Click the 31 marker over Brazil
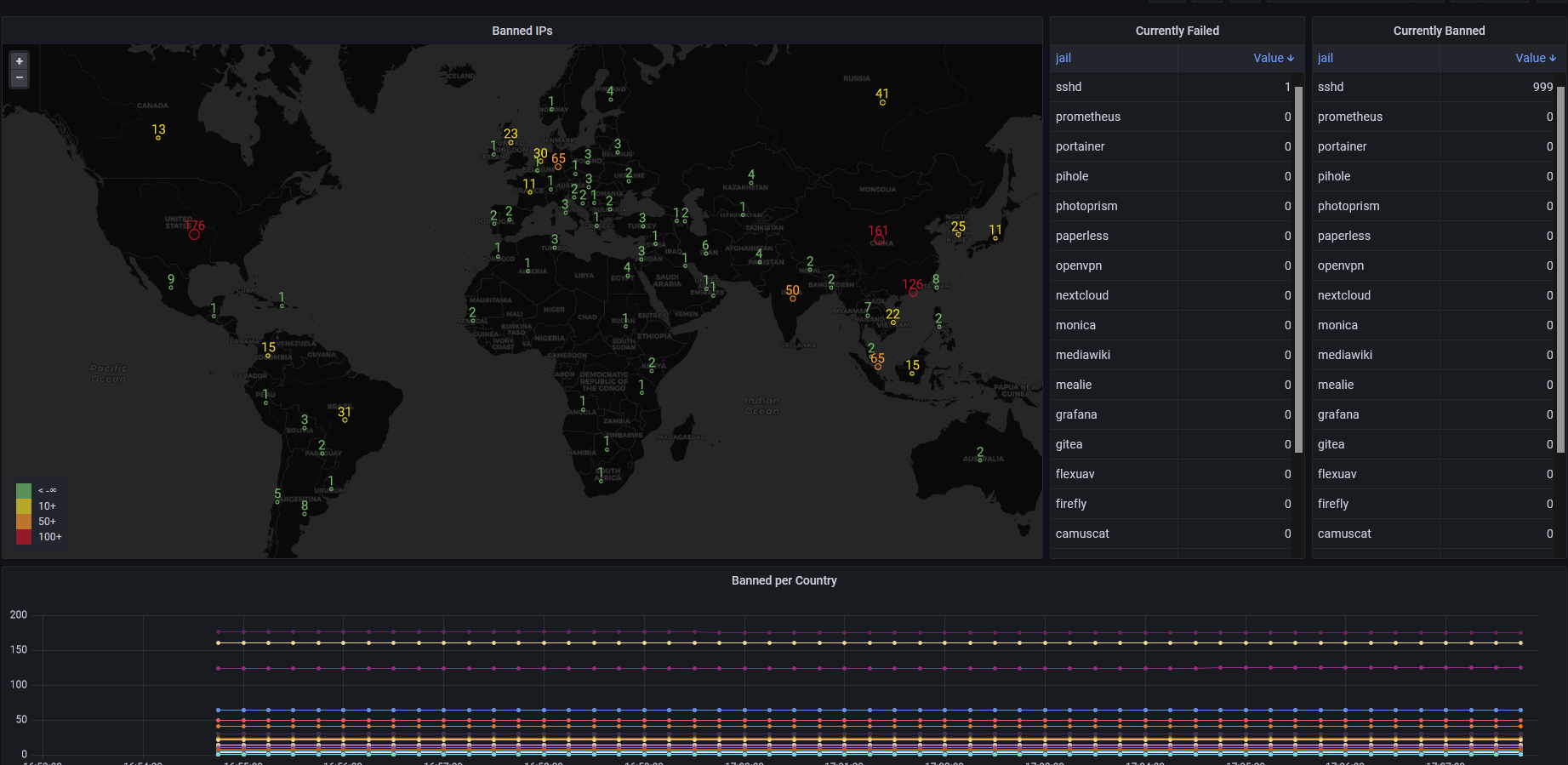 click(345, 420)
